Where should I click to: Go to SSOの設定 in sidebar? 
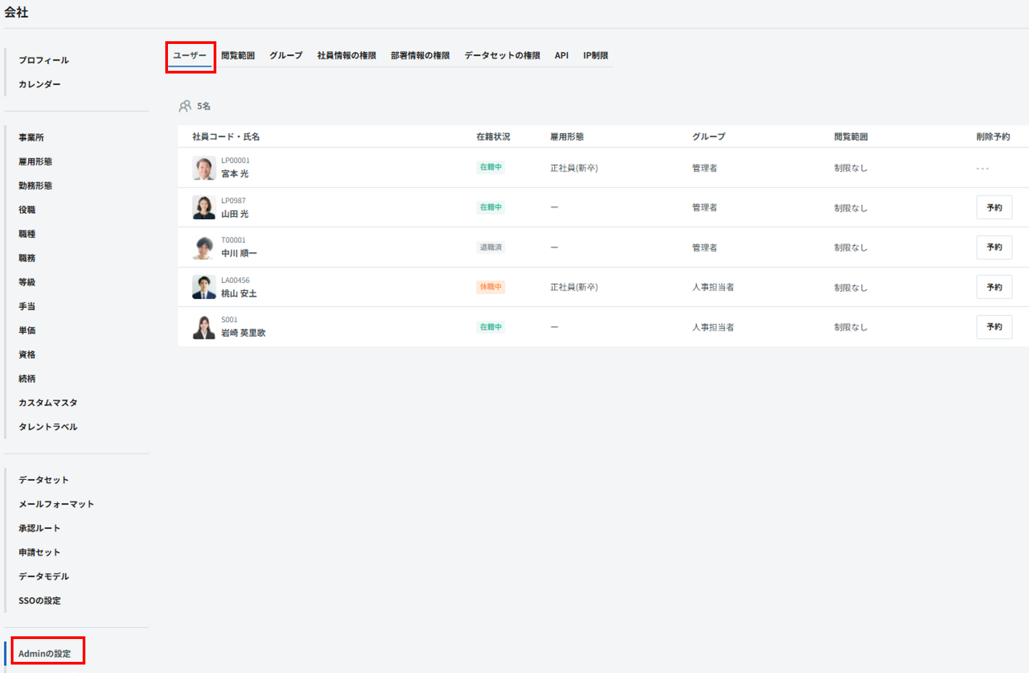click(40, 601)
